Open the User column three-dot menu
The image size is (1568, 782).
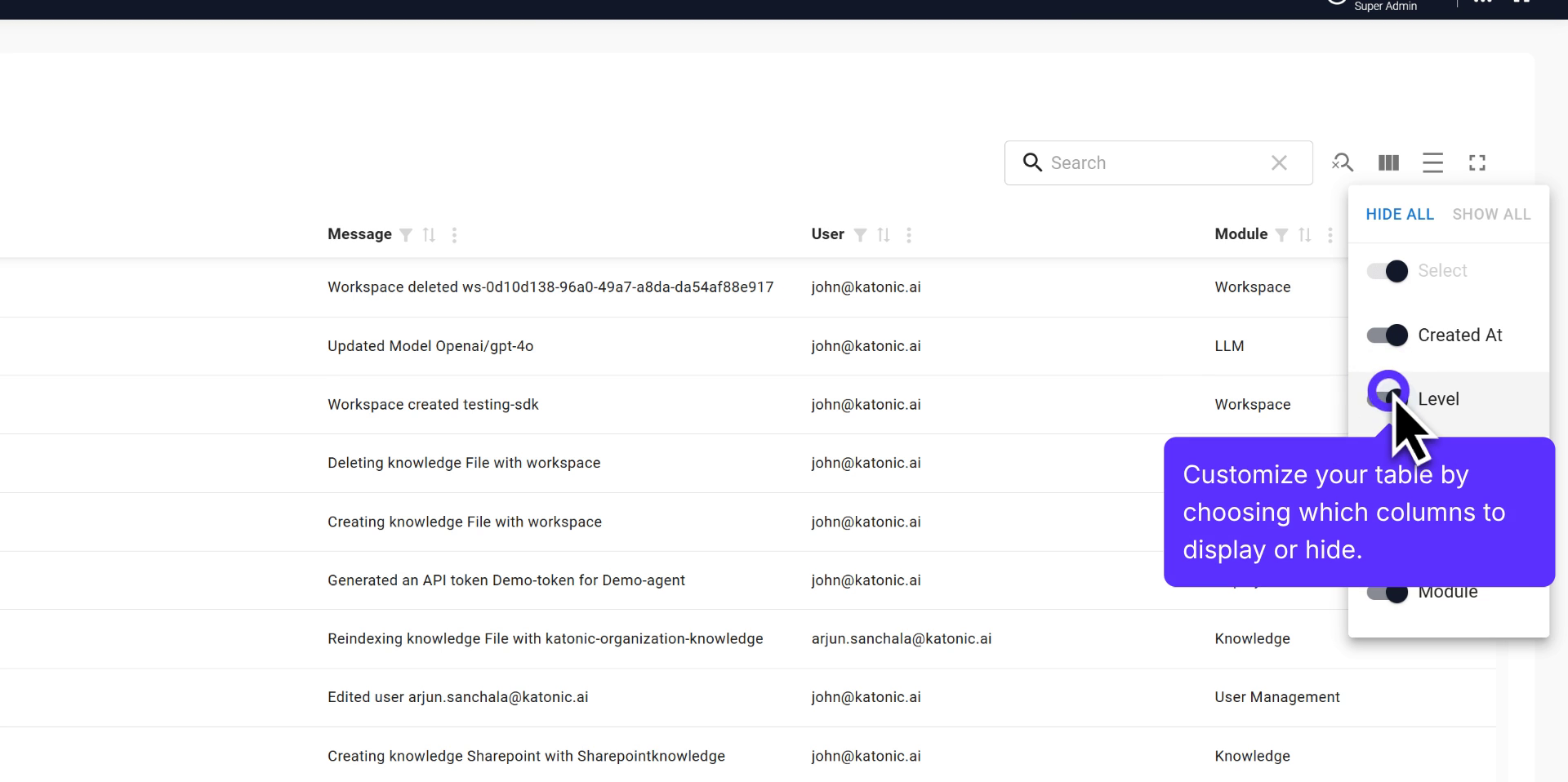click(909, 235)
